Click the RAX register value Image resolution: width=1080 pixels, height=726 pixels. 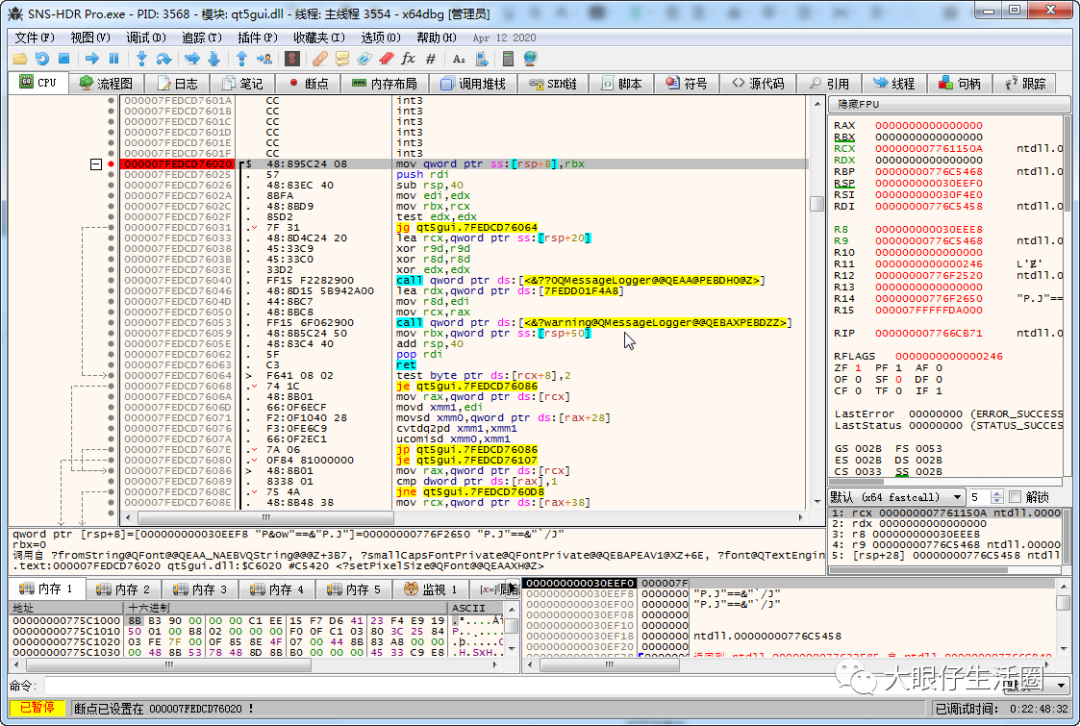(x=928, y=125)
